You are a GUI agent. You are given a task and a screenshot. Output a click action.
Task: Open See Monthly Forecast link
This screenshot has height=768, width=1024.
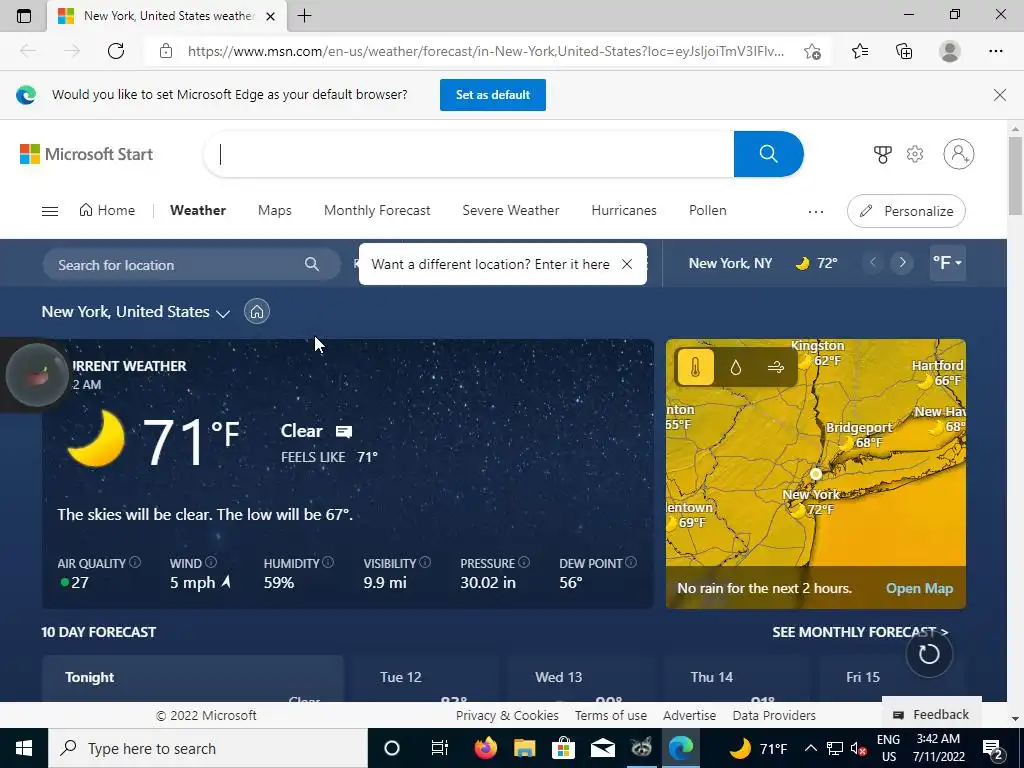860,632
